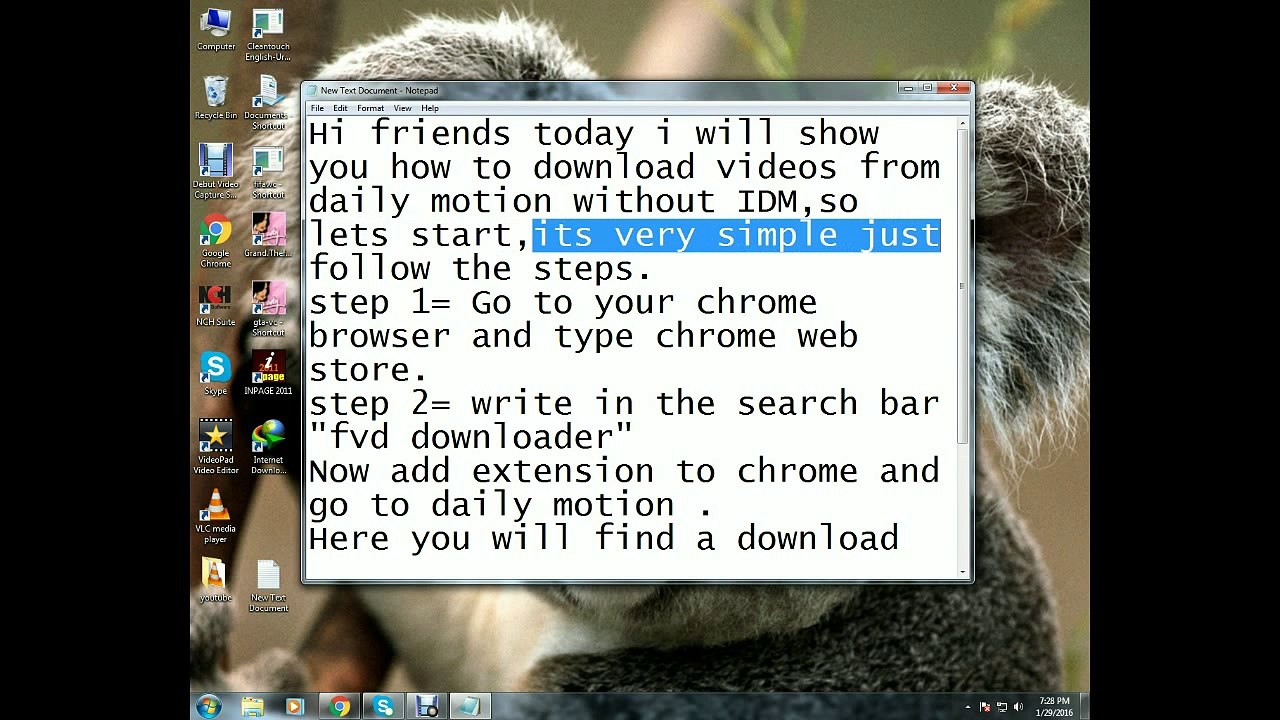Viewport: 1280px width, 720px height.
Task: Open the View menu
Action: pyautogui.click(x=402, y=108)
